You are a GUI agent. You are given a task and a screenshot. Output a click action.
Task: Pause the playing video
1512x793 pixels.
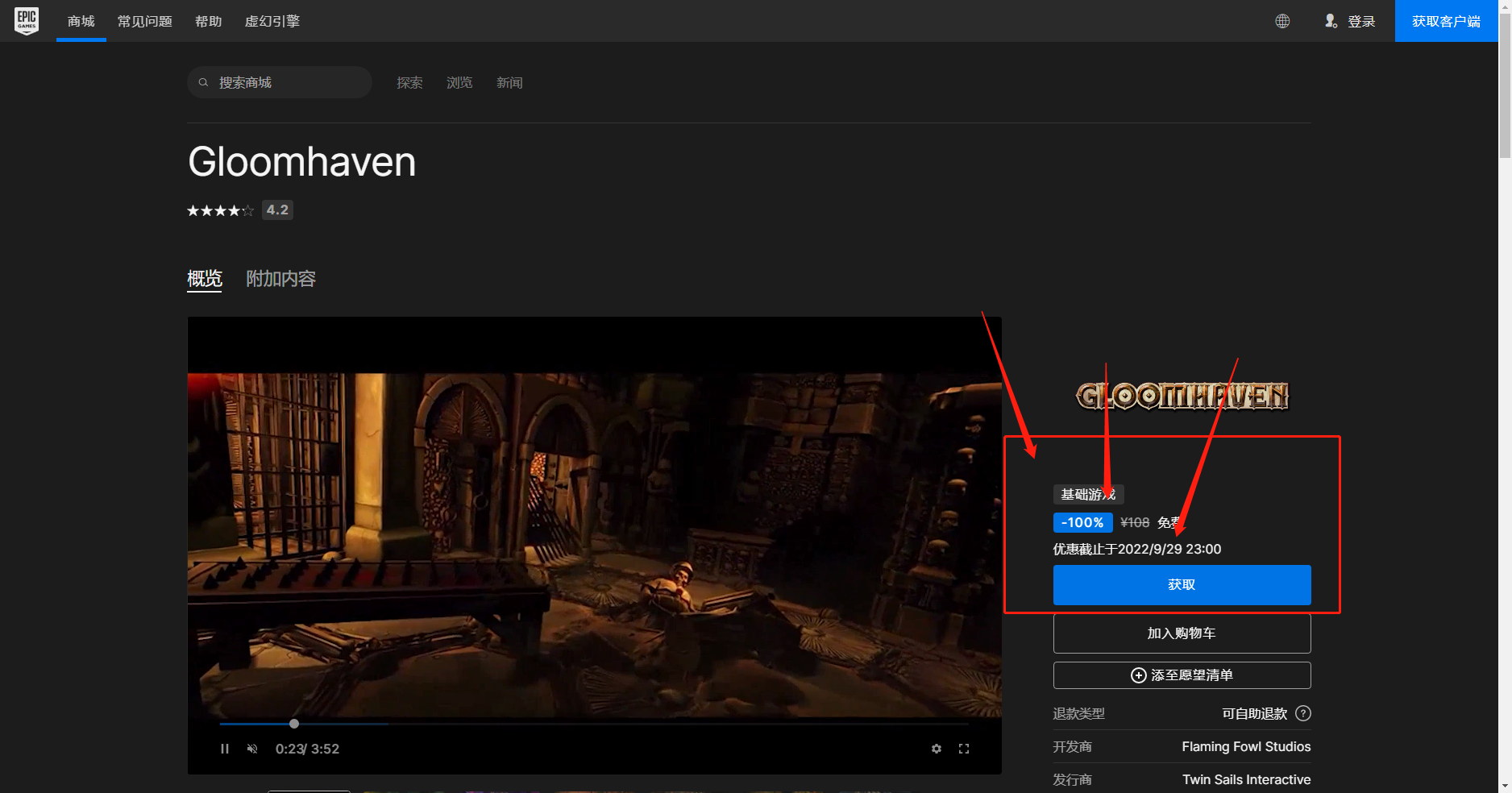(225, 749)
